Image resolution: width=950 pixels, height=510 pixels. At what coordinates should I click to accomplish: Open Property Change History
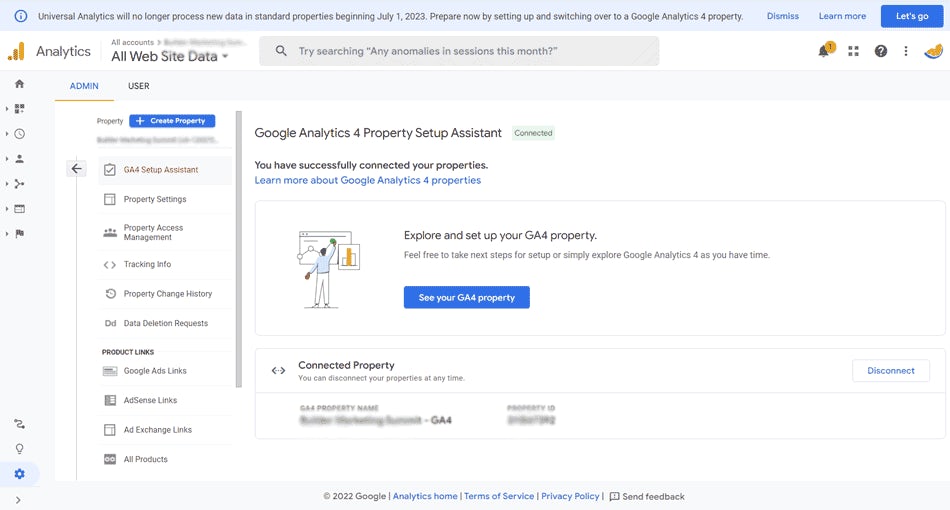click(x=165, y=294)
